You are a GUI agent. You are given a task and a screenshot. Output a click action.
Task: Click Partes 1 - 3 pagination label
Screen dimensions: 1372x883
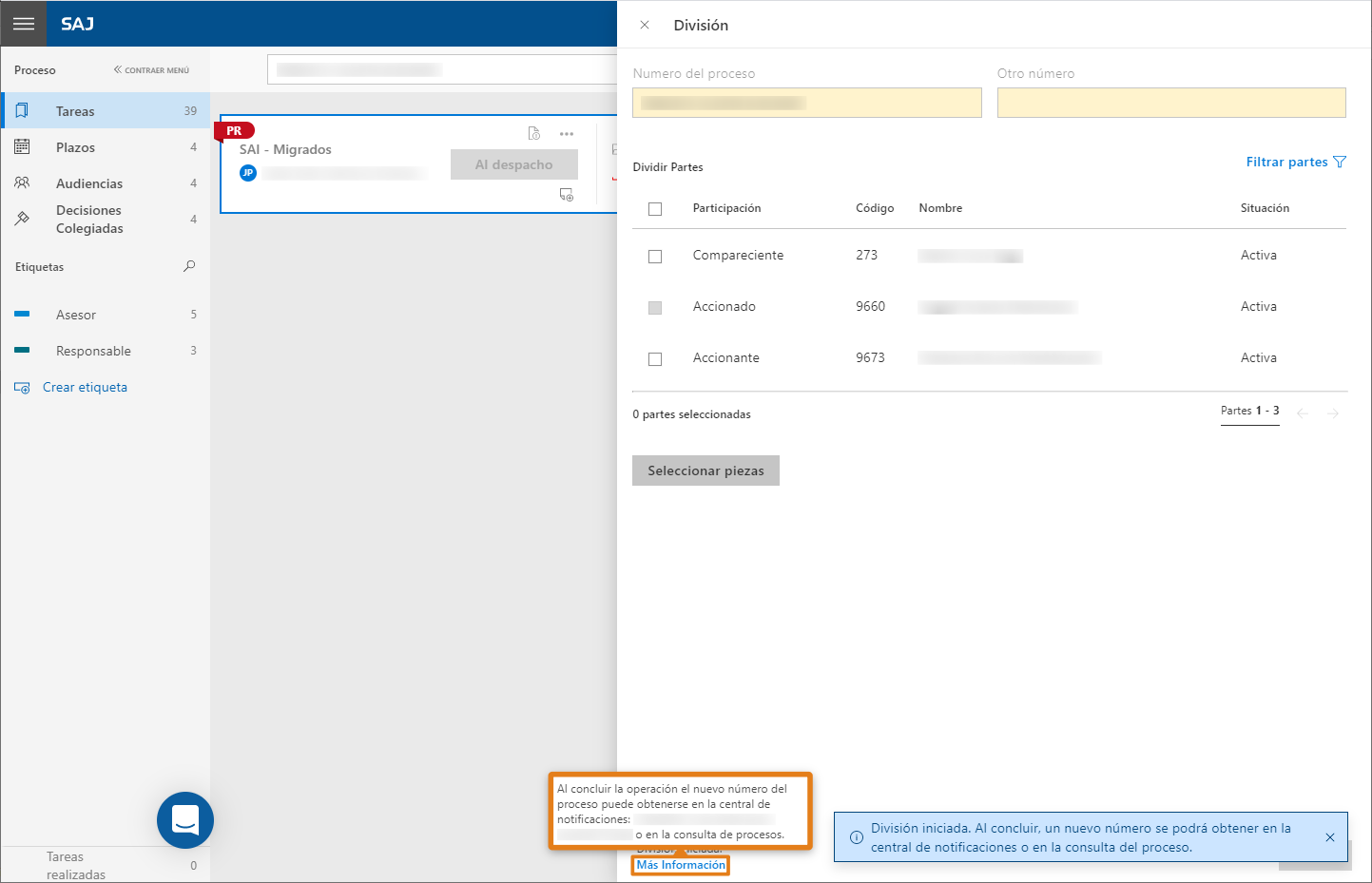coord(1249,411)
